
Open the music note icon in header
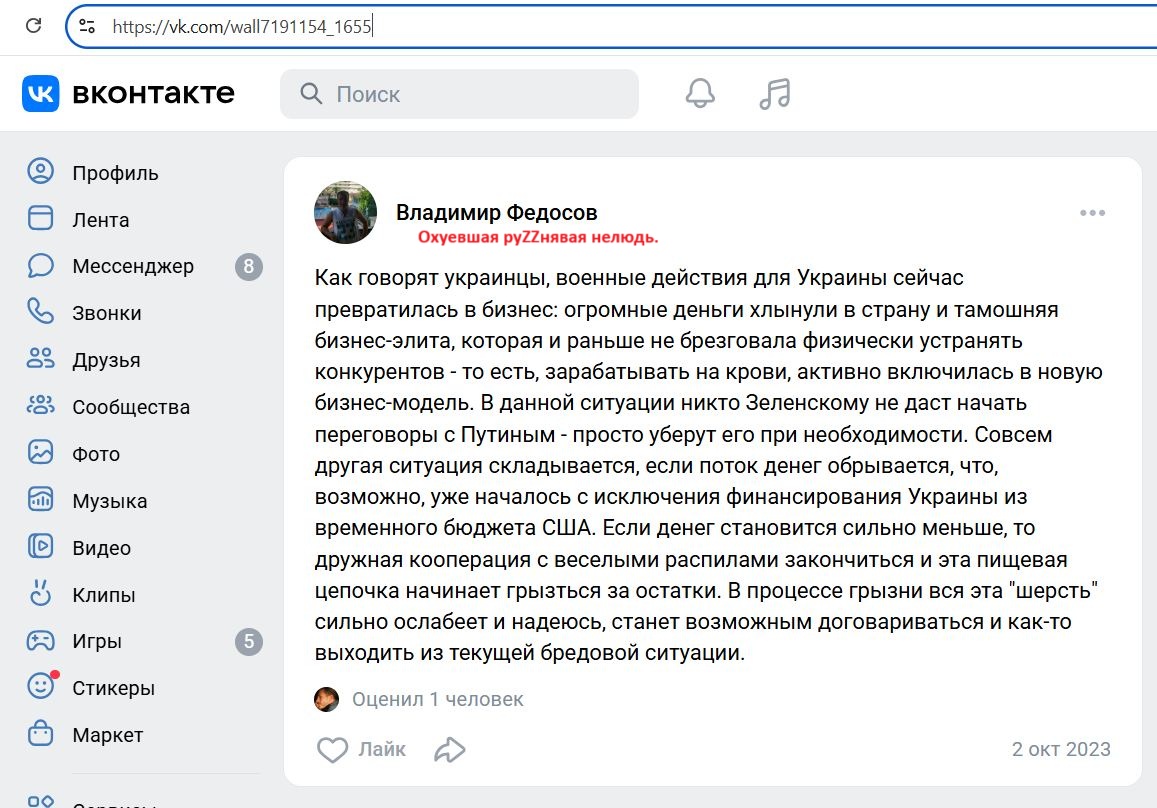pyautogui.click(x=774, y=94)
